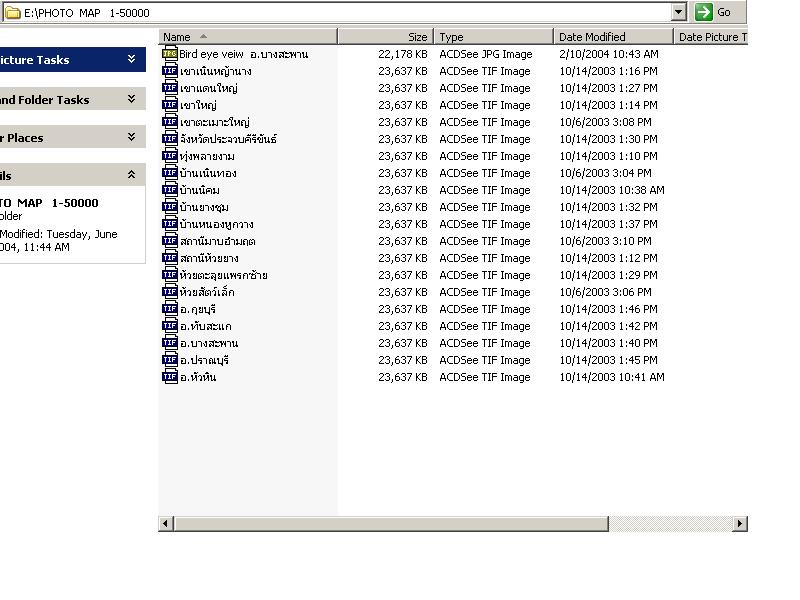Screen dimensions: 800x600
Task: Open the address bar dropdown list
Action: pyautogui.click(x=679, y=12)
